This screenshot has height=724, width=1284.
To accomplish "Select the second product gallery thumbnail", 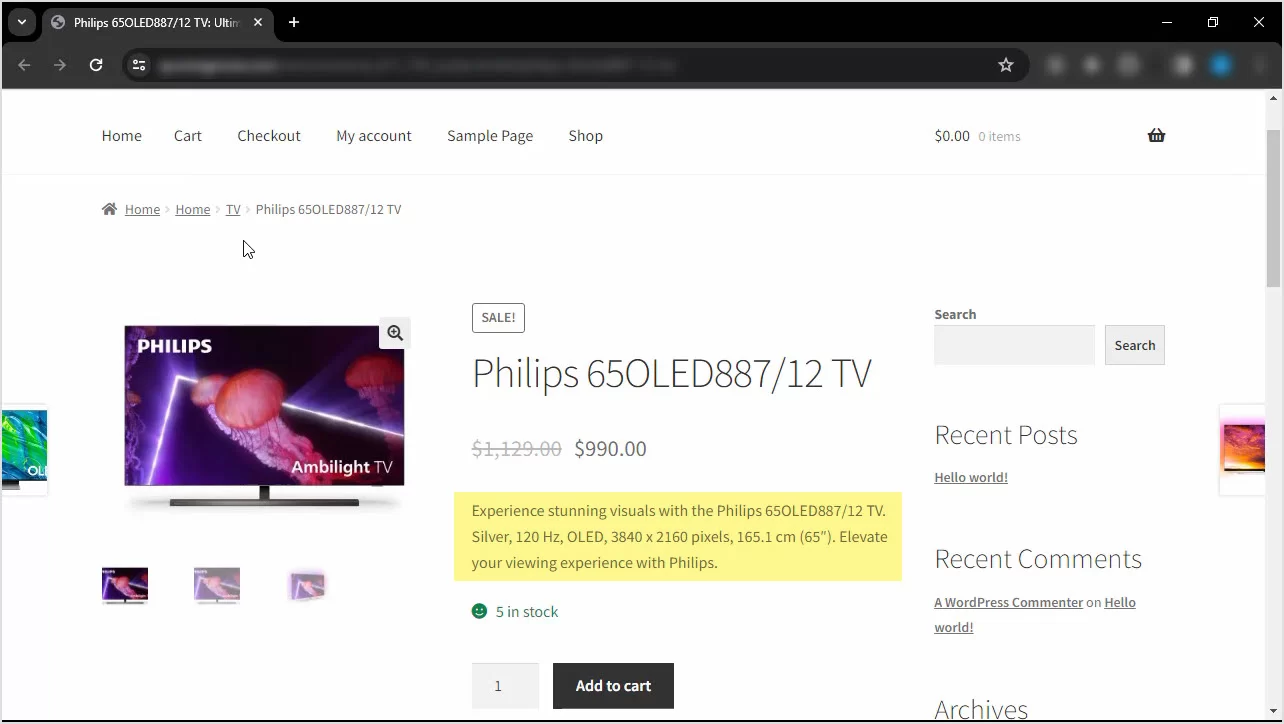I will tap(217, 585).
